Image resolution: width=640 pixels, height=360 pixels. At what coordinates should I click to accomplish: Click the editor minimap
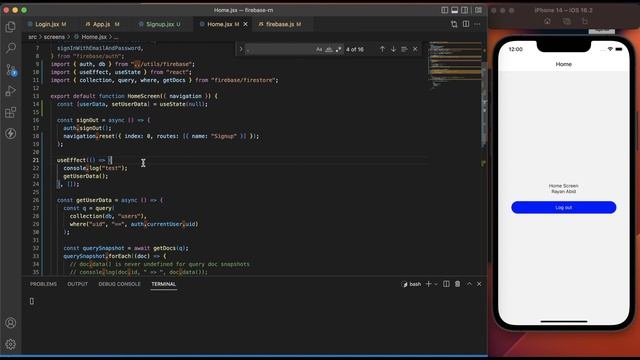(x=454, y=65)
